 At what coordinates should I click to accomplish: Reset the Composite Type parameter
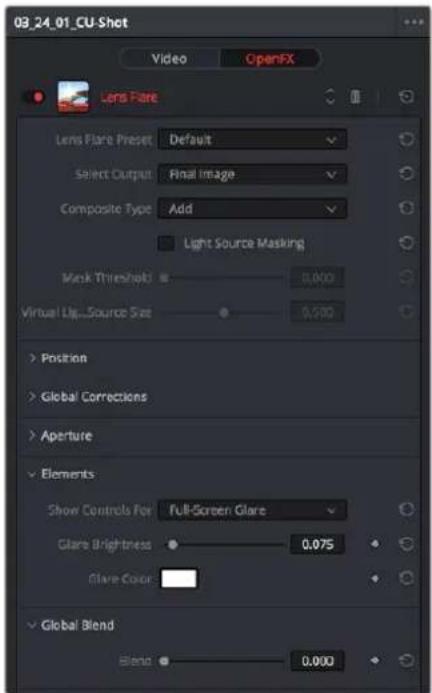(406, 209)
